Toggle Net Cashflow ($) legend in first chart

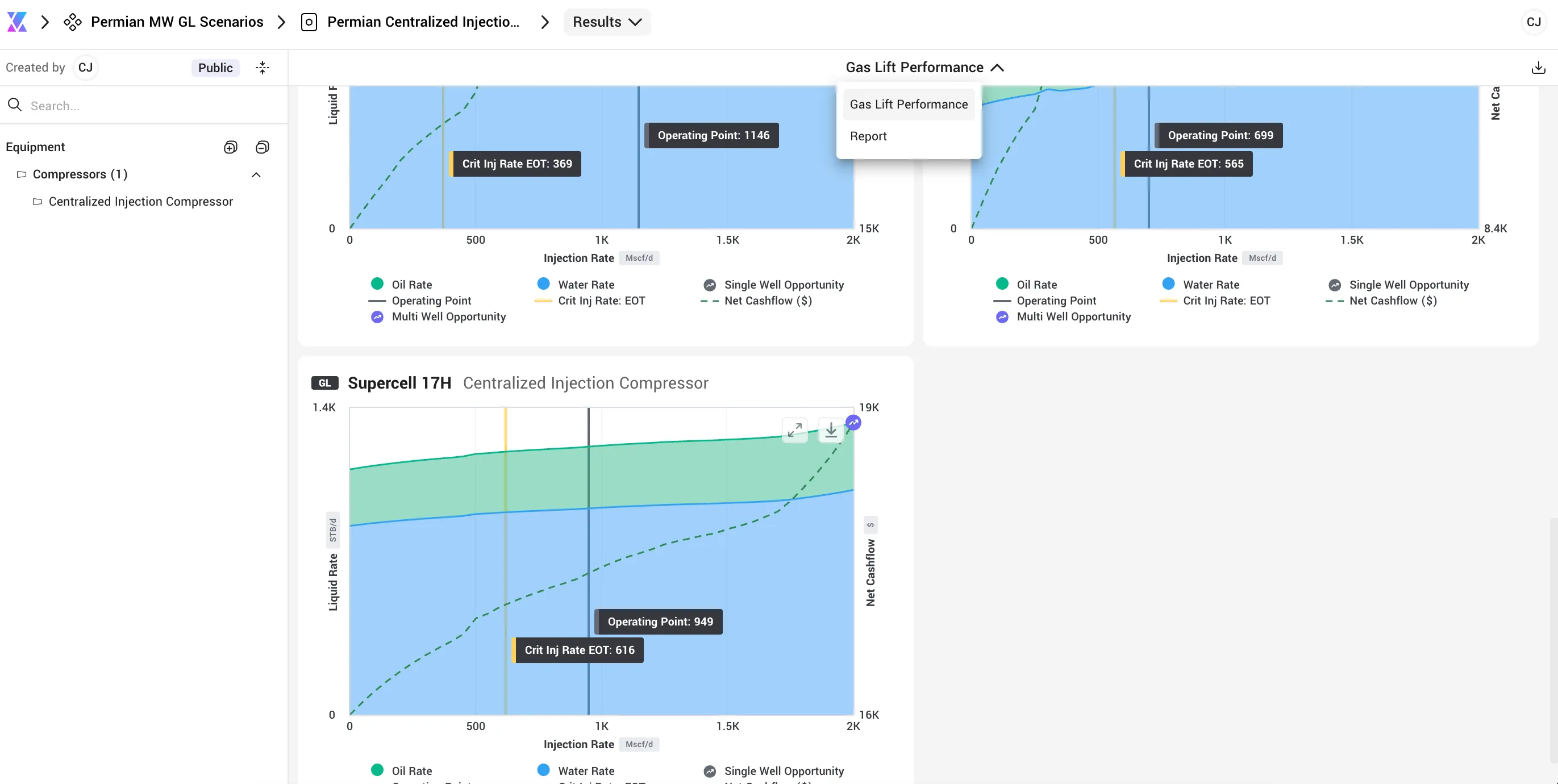tap(756, 301)
